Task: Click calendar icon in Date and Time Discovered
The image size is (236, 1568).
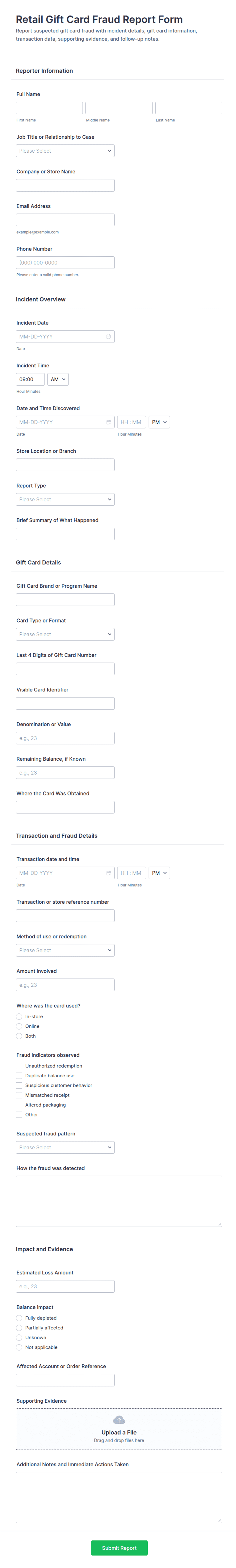Action: pos(109,422)
